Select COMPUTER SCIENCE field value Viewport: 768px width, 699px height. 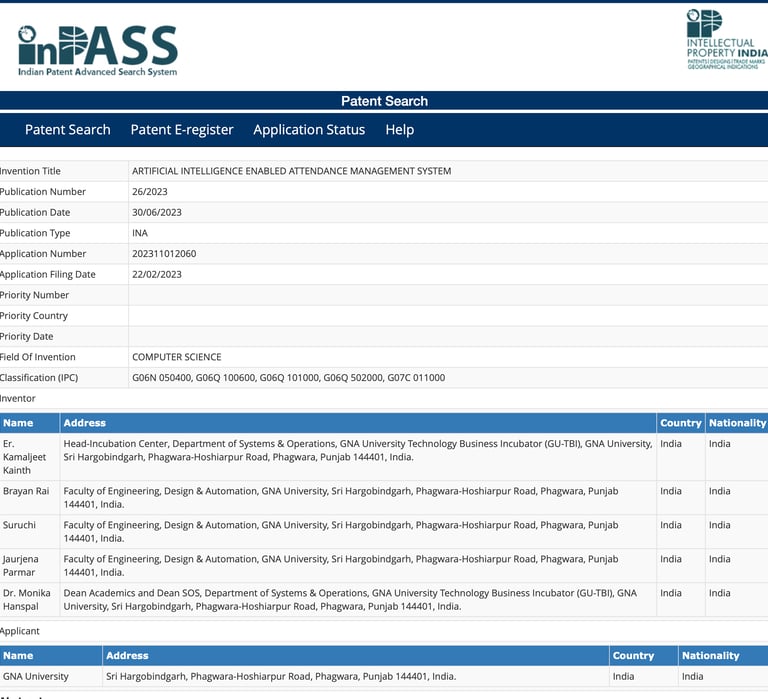click(176, 357)
